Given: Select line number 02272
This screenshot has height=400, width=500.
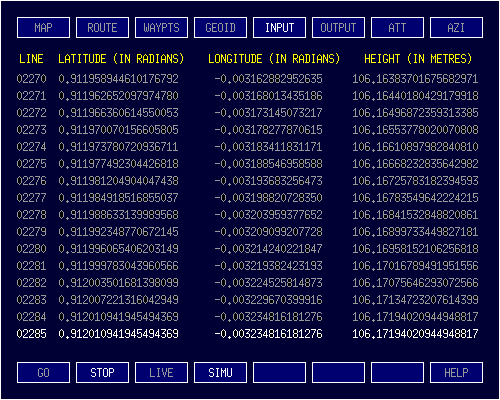Looking at the screenshot, I should pyautogui.click(x=31, y=113).
